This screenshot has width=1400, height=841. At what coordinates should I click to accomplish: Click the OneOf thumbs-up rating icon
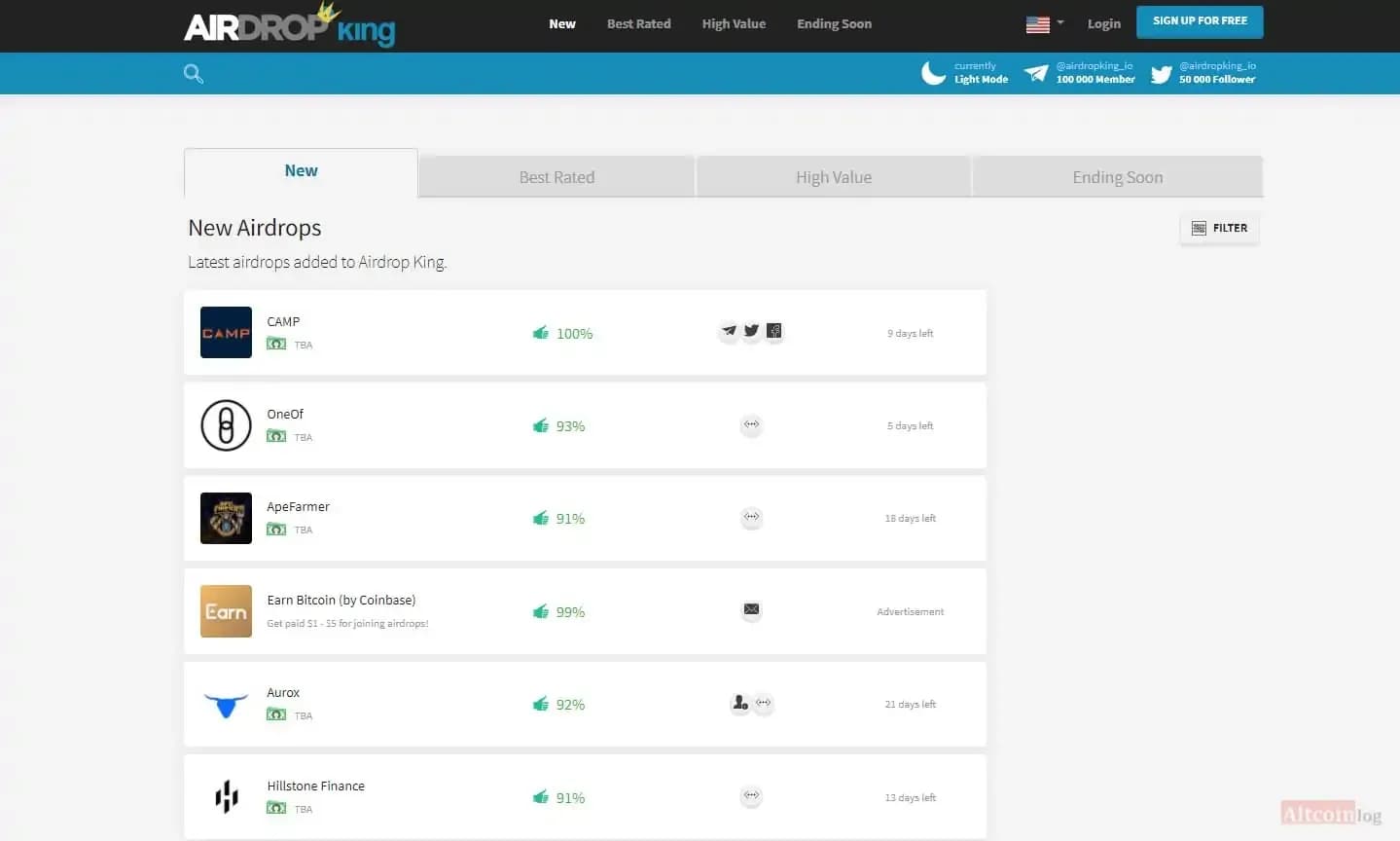[x=541, y=425]
